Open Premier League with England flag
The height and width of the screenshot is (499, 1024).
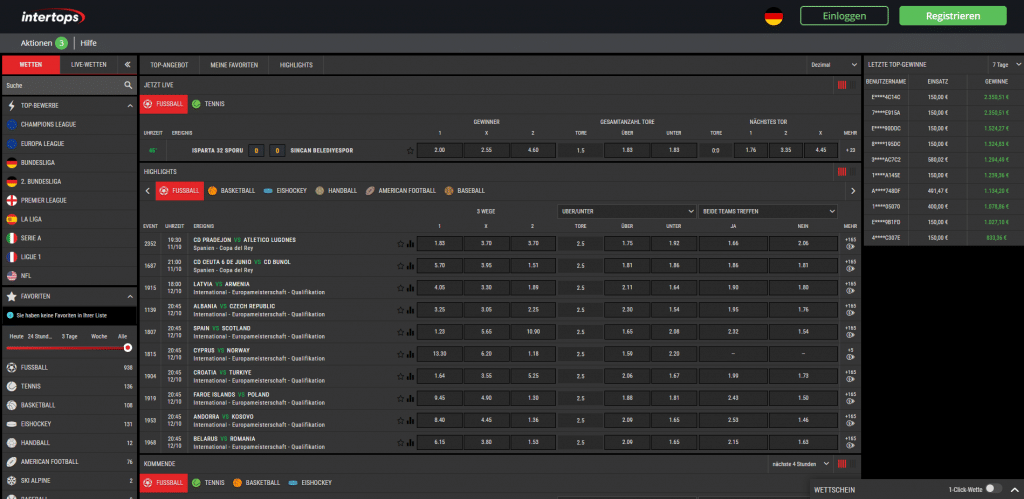click(x=69, y=200)
